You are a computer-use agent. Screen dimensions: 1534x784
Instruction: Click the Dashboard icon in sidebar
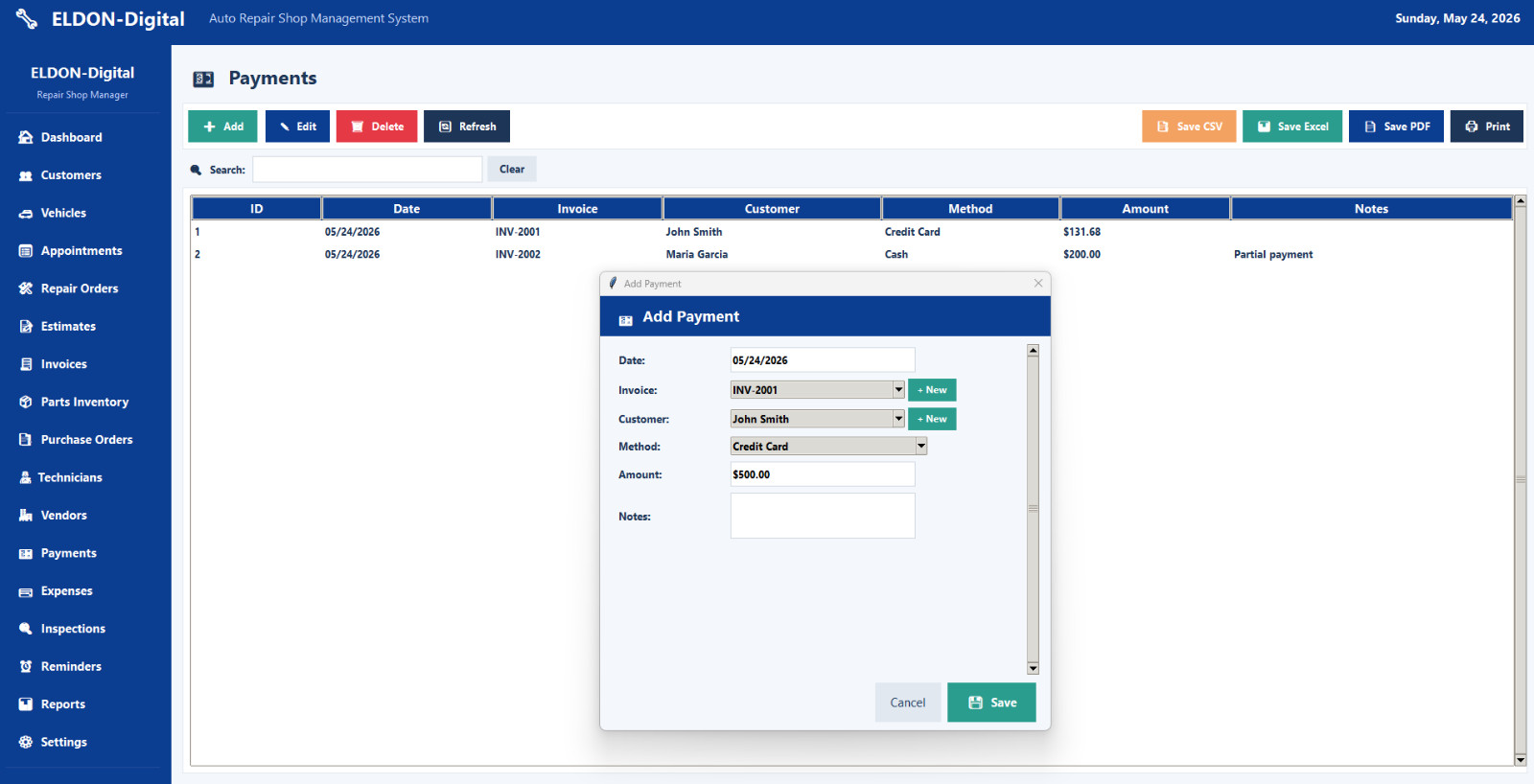pos(26,137)
